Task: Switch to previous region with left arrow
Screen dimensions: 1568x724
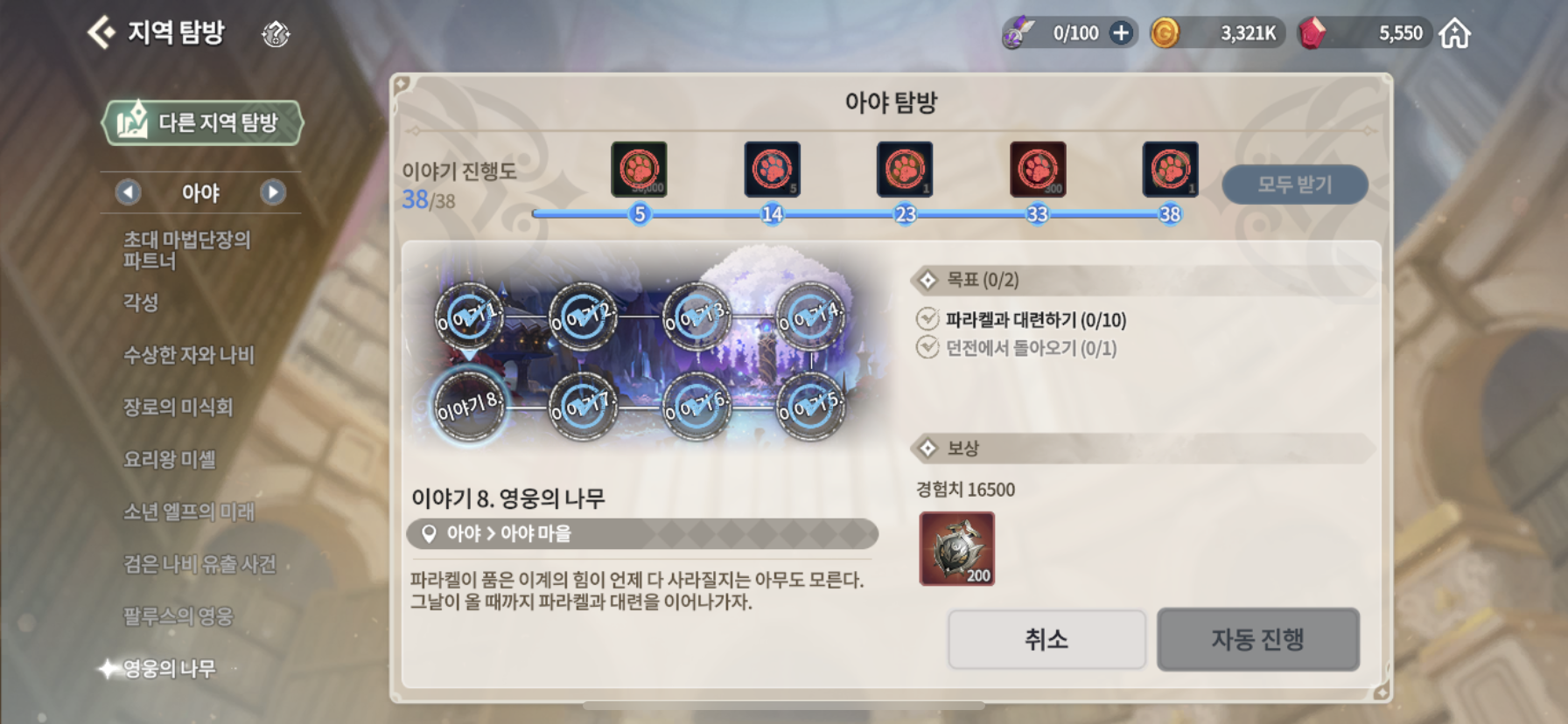Action: point(129,192)
